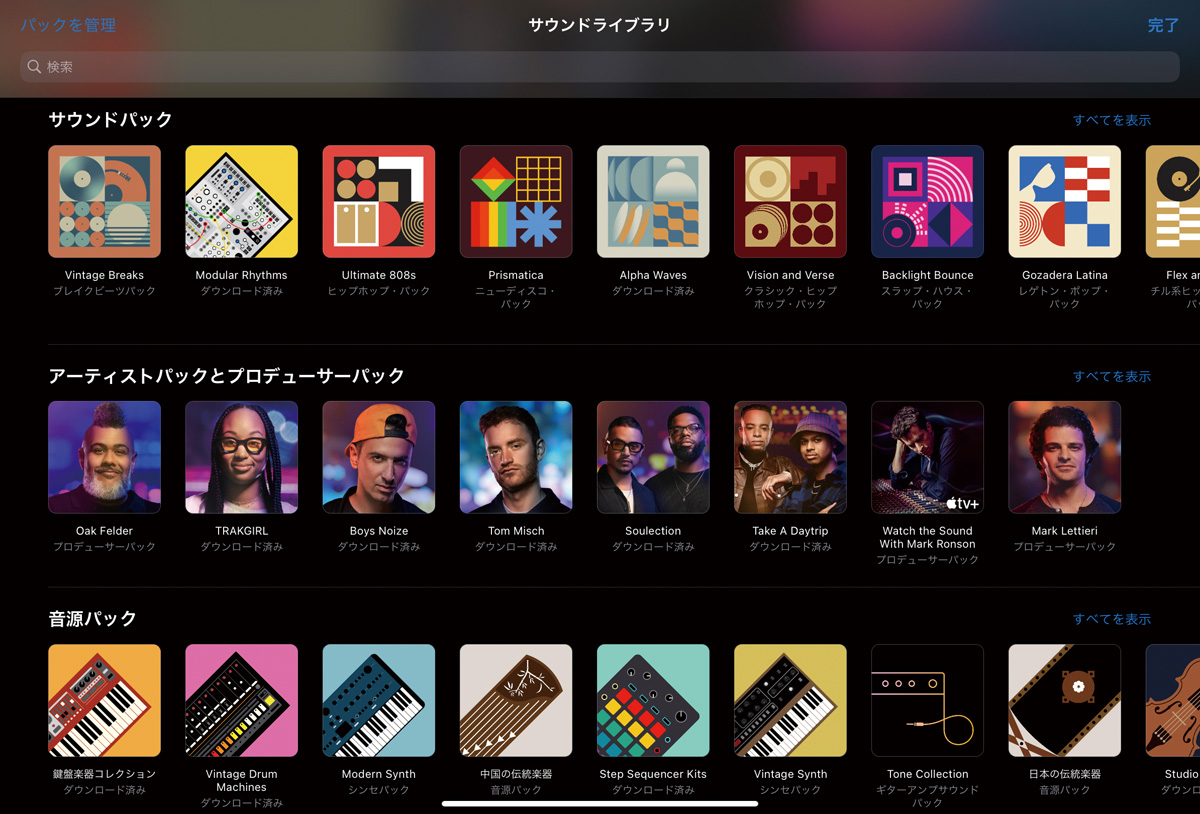Click the Vintage Synth label
Viewport: 1200px width, 814px height.
(x=790, y=774)
